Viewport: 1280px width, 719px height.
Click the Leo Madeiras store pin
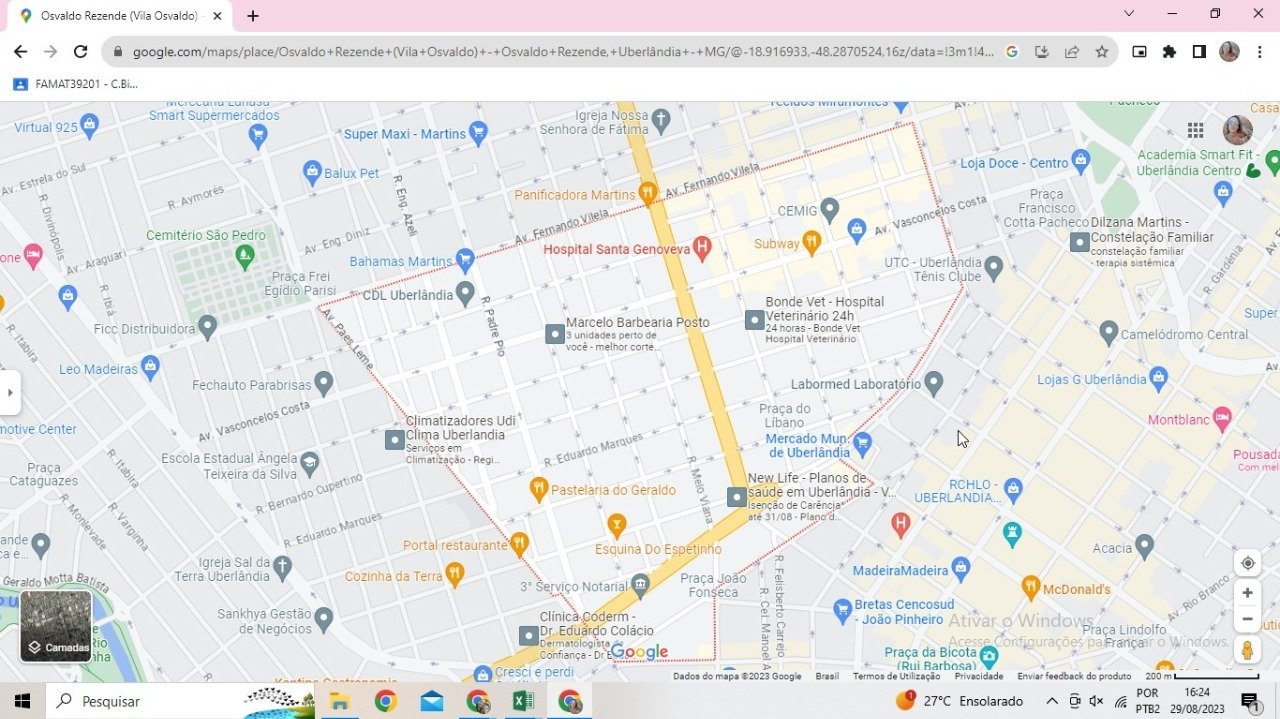(150, 367)
